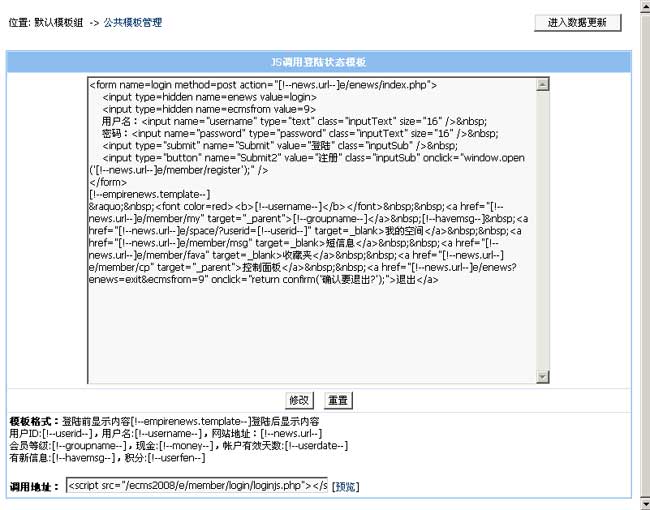The height and width of the screenshot is (510, 650).
Task: Open the [预览] preview link
Action: (345, 487)
